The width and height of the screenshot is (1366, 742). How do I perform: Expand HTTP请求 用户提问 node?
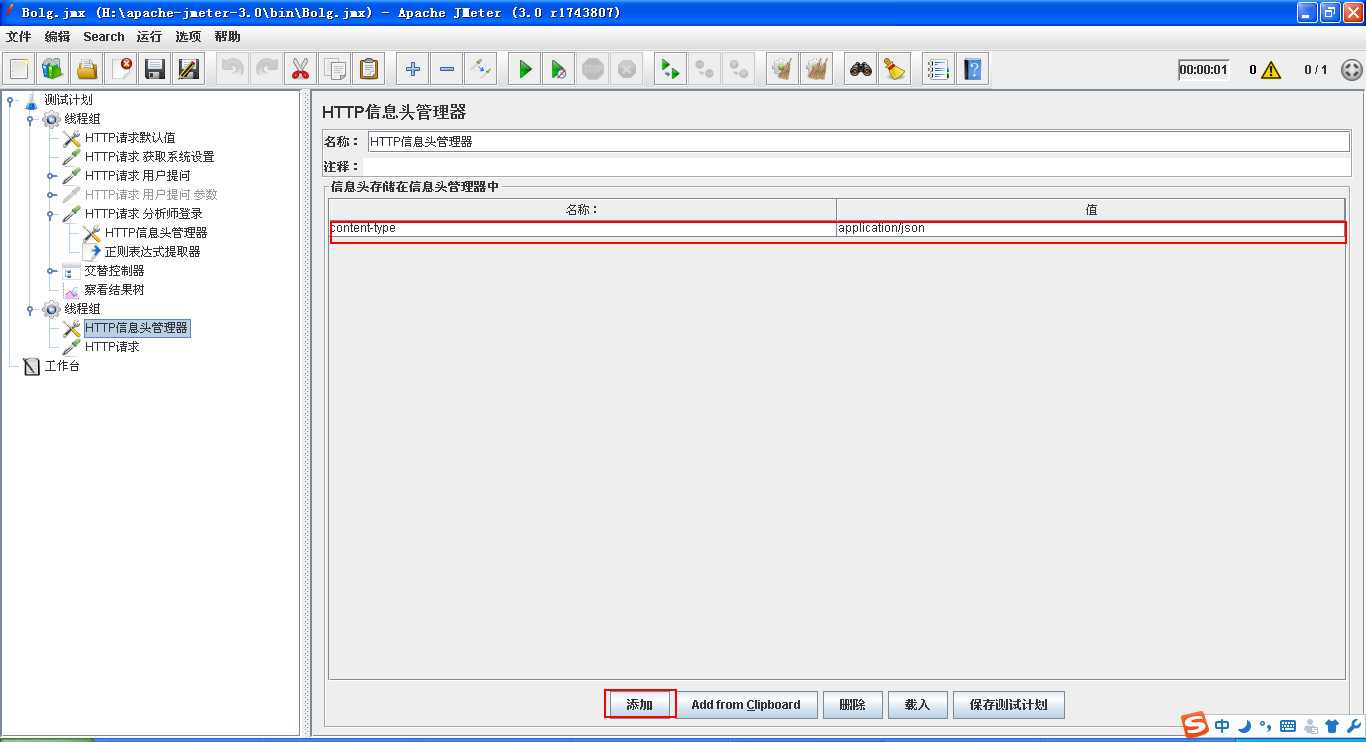point(51,176)
